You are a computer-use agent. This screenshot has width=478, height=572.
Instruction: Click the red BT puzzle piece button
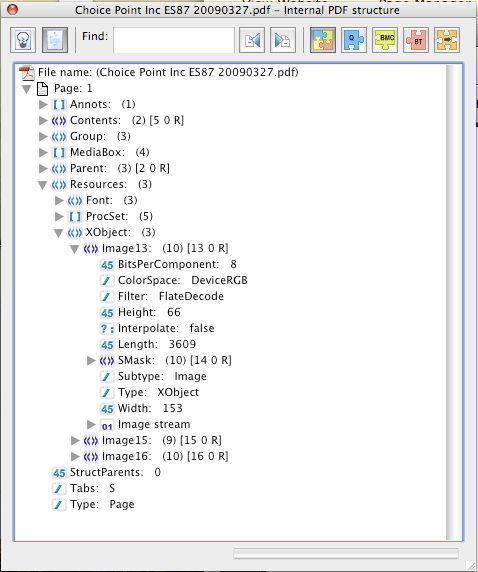416,39
